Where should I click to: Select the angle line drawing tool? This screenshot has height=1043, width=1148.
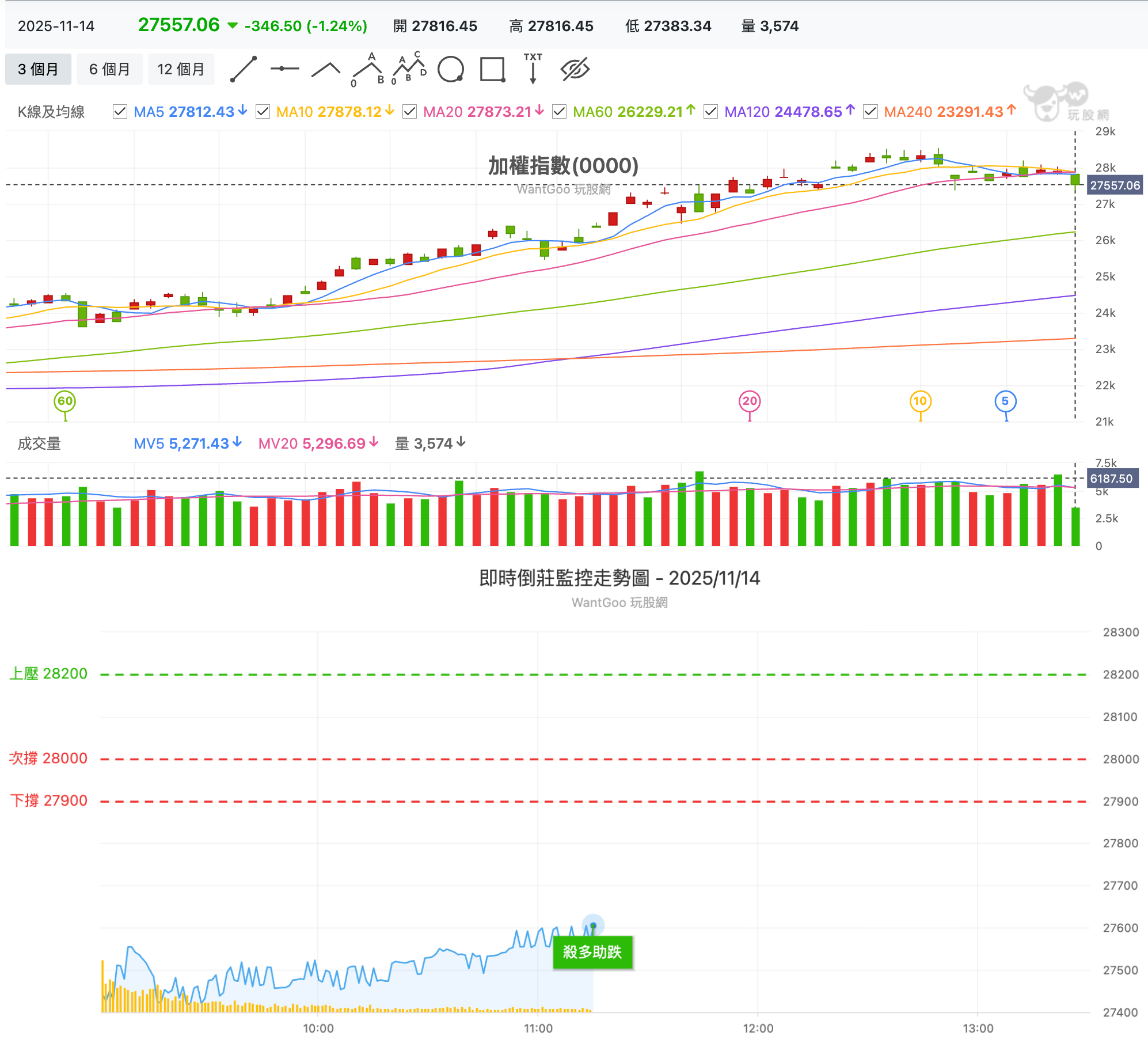pyautogui.click(x=326, y=70)
